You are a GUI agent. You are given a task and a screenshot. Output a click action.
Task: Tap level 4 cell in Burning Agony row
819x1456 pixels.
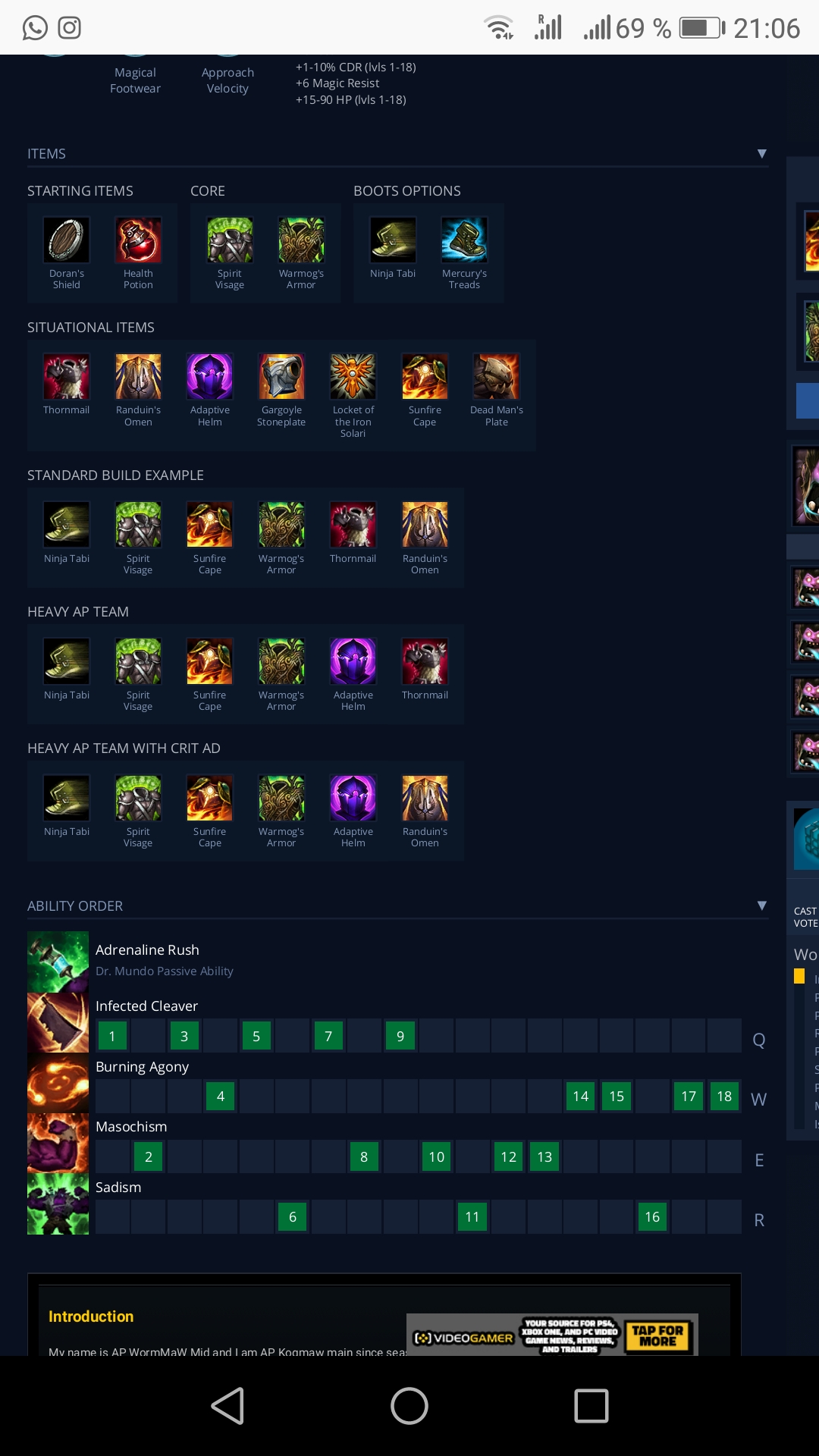point(221,1096)
